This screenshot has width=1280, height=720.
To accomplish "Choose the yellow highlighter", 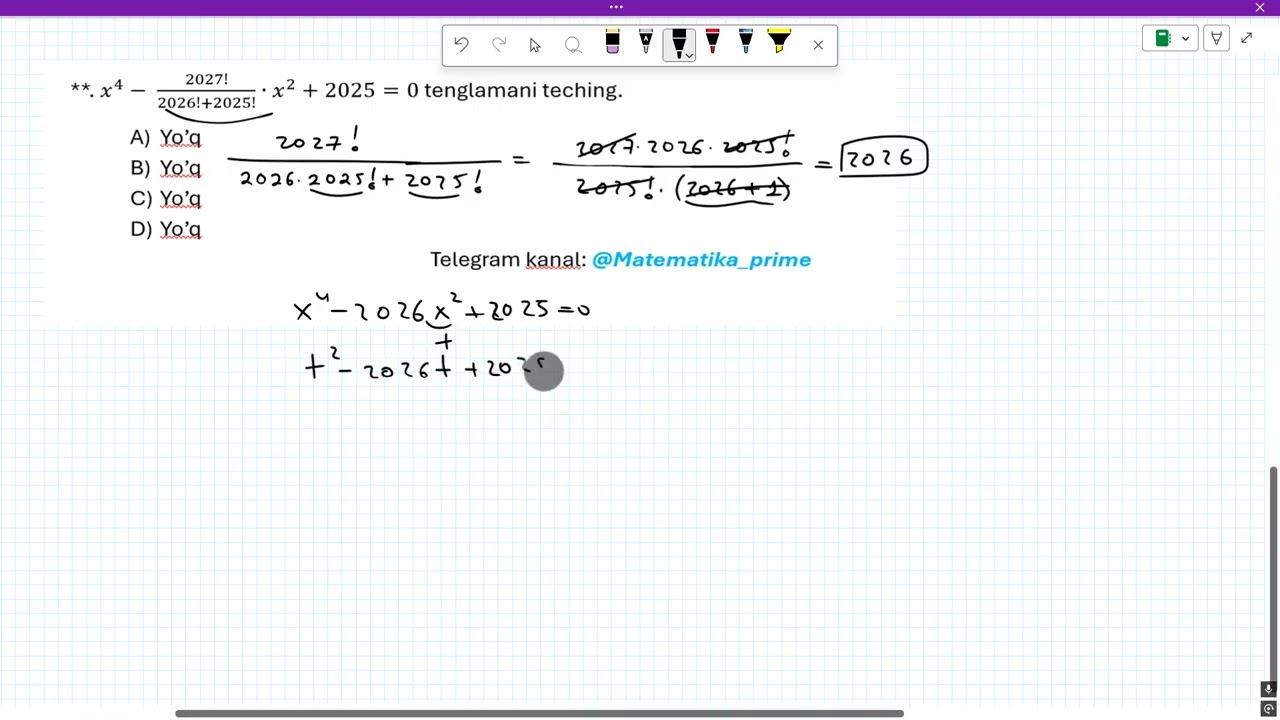I will pos(779,42).
